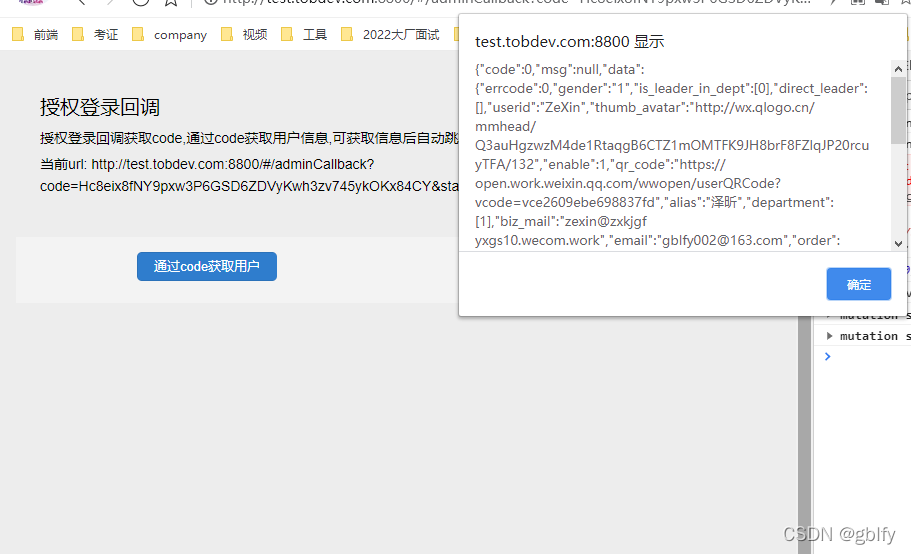Open the 工具 bookmark folder
This screenshot has width=911, height=554.
click(304, 35)
